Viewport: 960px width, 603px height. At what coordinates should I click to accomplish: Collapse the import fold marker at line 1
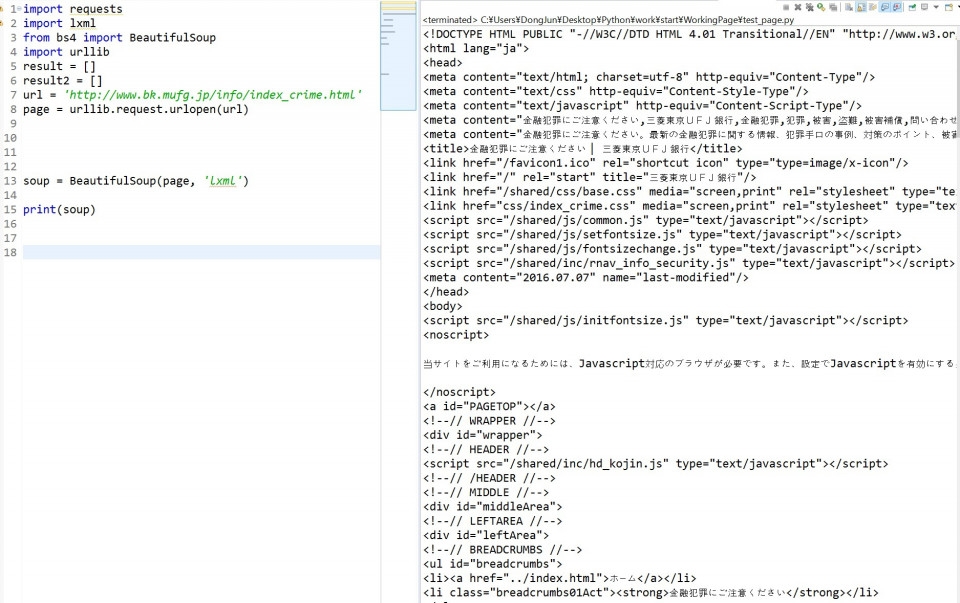(x=19, y=9)
